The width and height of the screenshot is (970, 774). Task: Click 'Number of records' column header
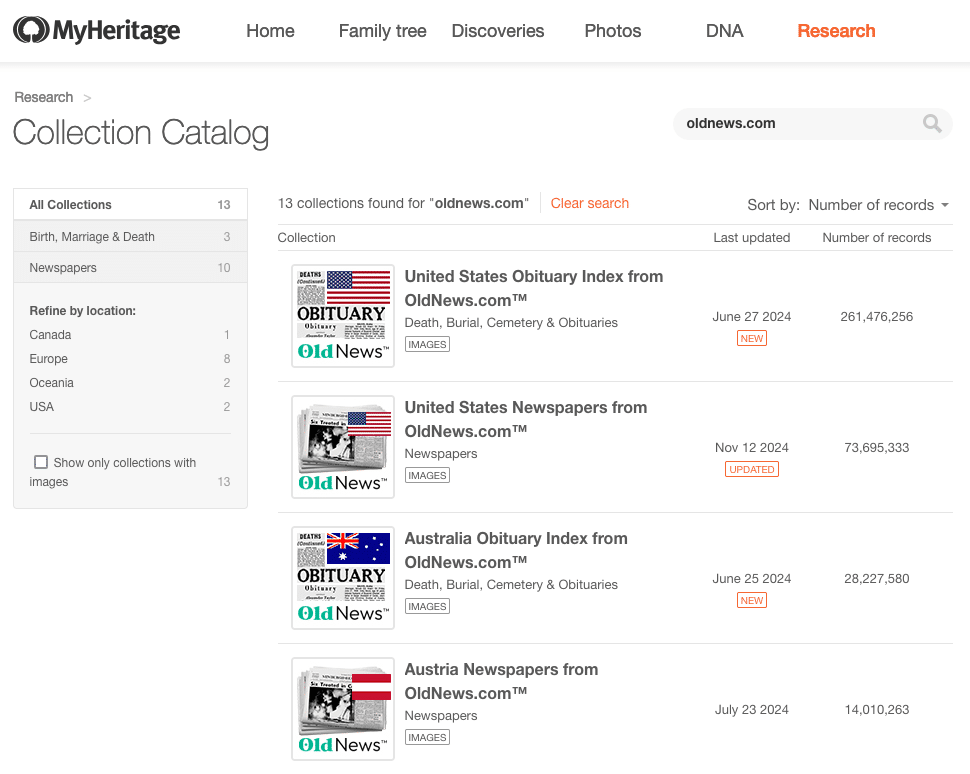click(x=877, y=238)
